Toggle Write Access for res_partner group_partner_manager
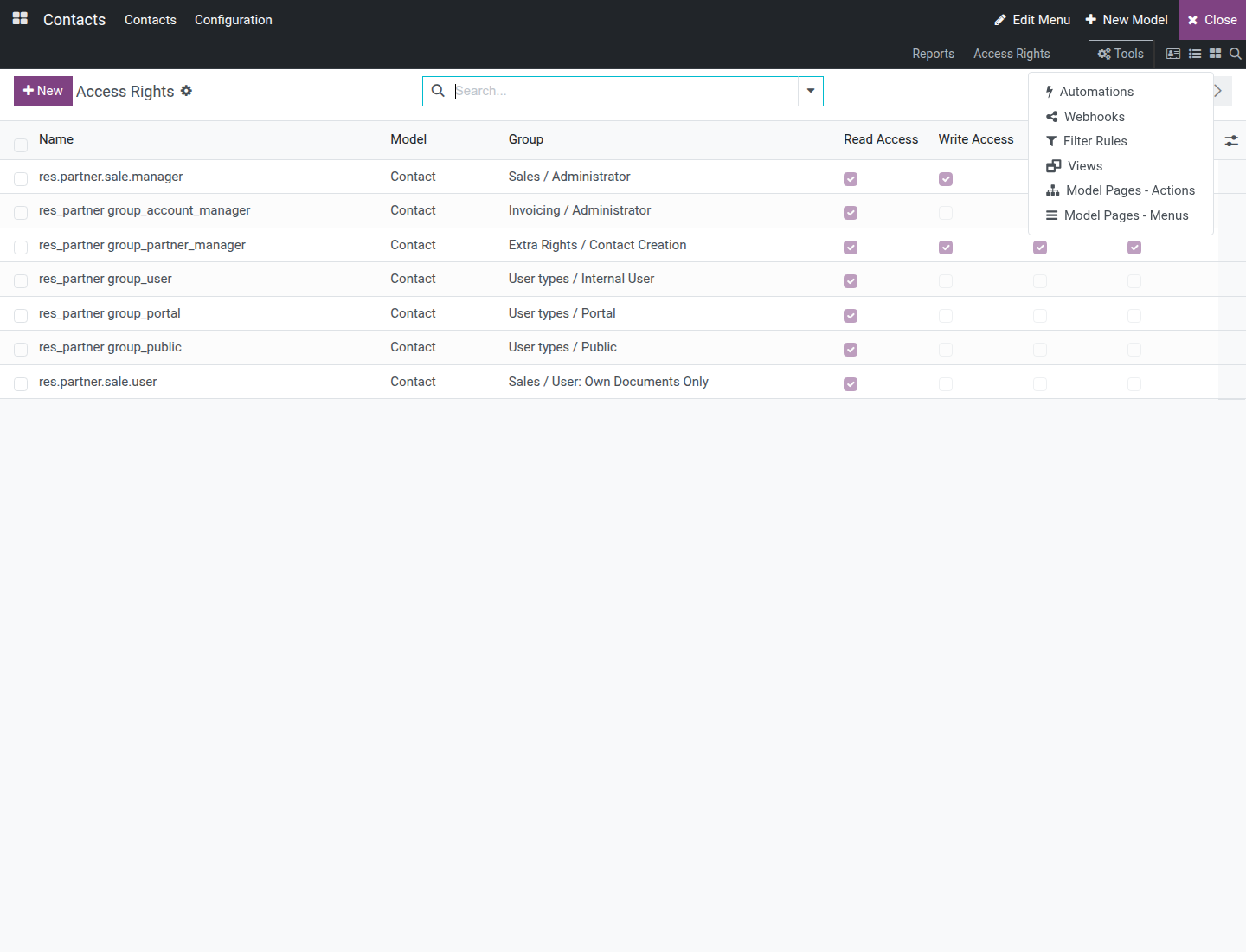The image size is (1246, 952). tap(946, 248)
